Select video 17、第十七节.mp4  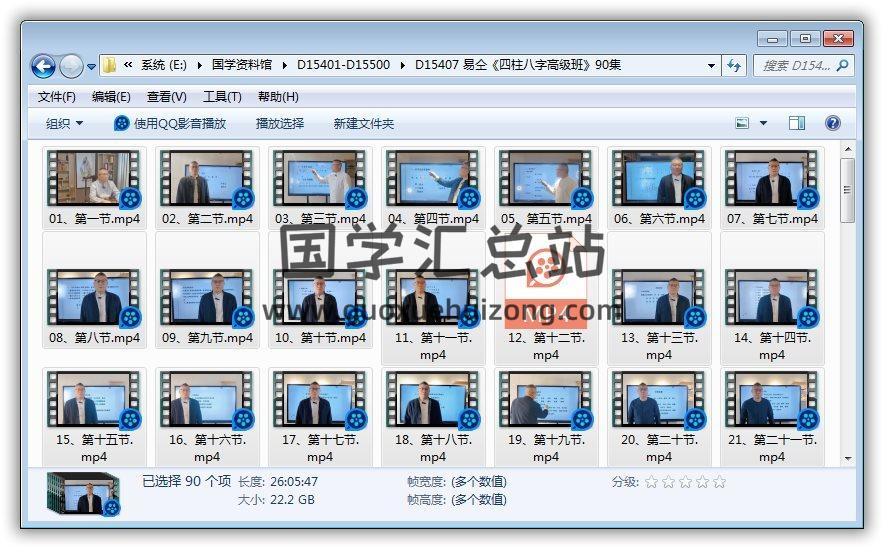[x=320, y=417]
